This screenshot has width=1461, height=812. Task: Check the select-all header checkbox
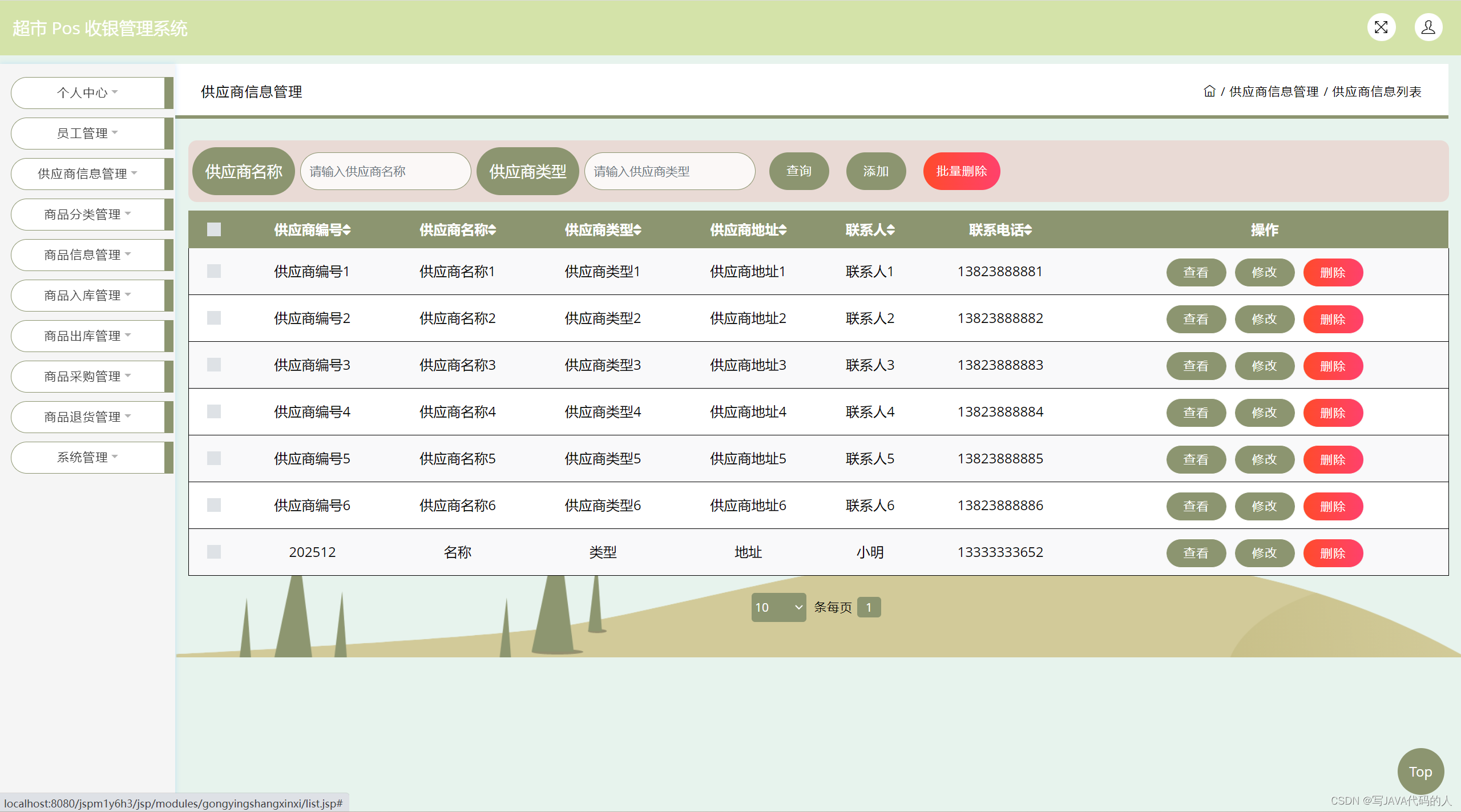(214, 229)
